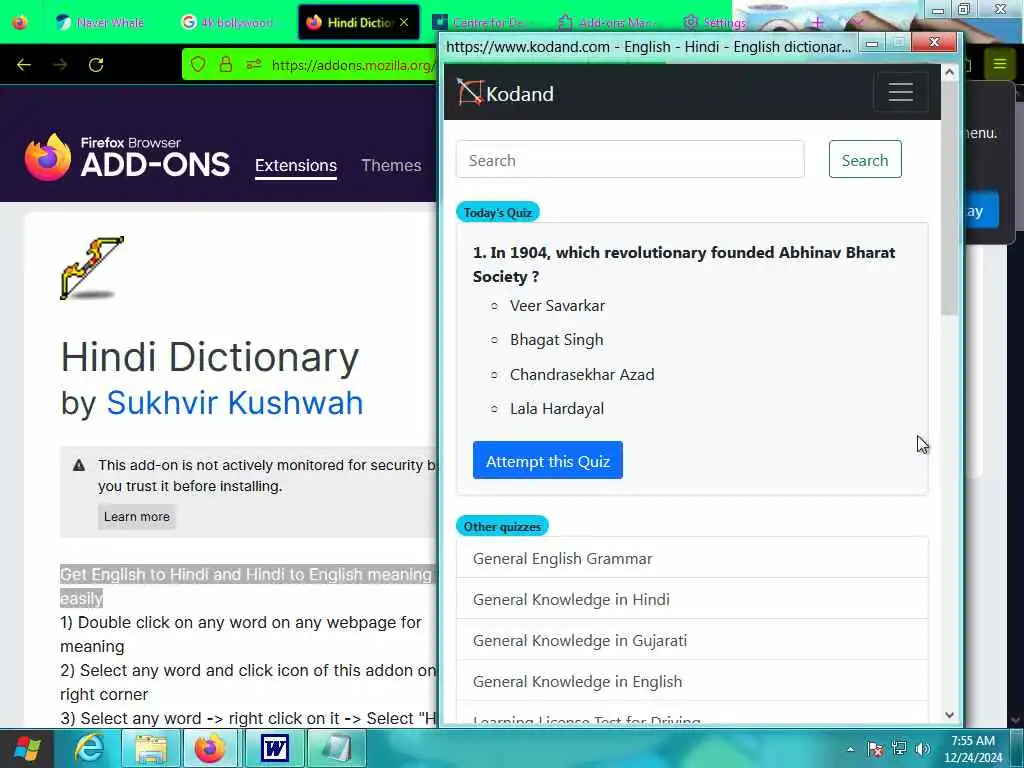Viewport: 1024px width, 768px height.
Task: Click the tracking protection shield icon
Action: [x=198, y=64]
